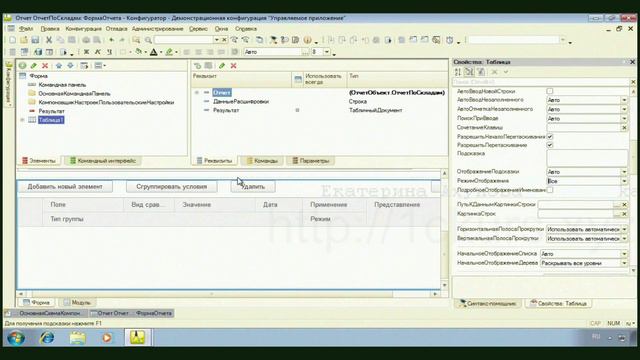Click the Удалить button

pyautogui.click(x=253, y=187)
